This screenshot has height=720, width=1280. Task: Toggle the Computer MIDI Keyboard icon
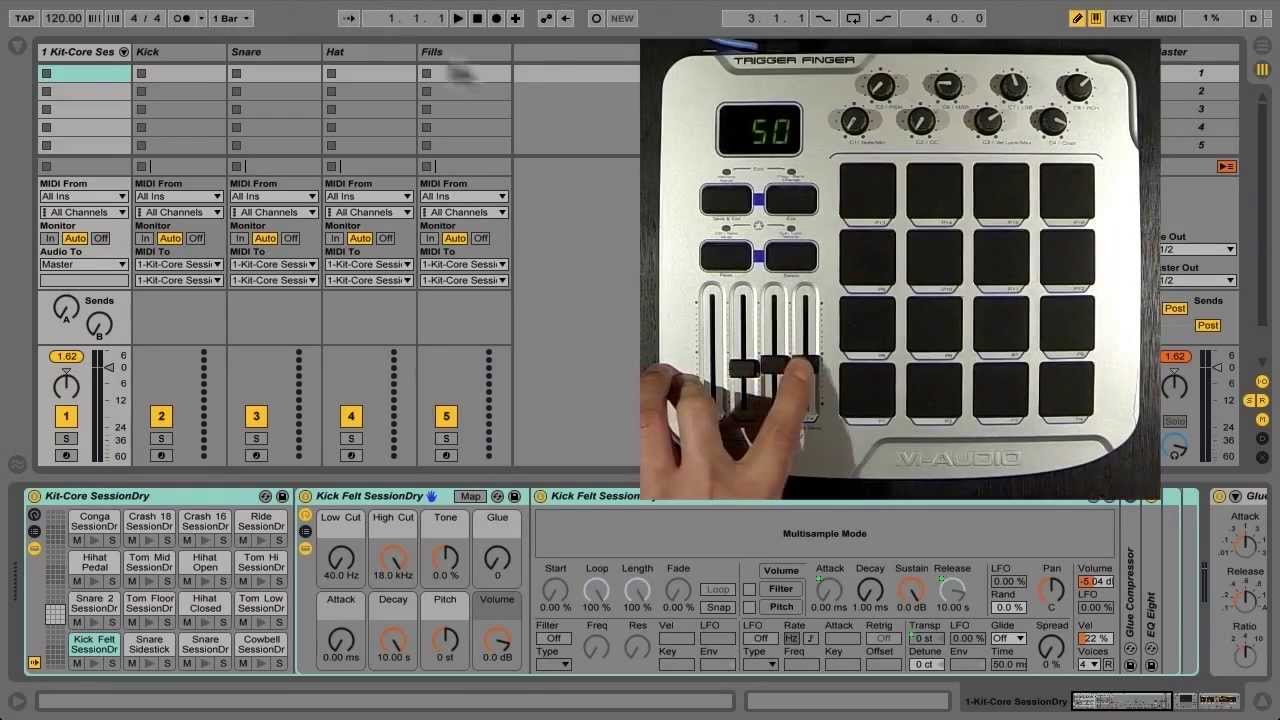(x=1095, y=18)
